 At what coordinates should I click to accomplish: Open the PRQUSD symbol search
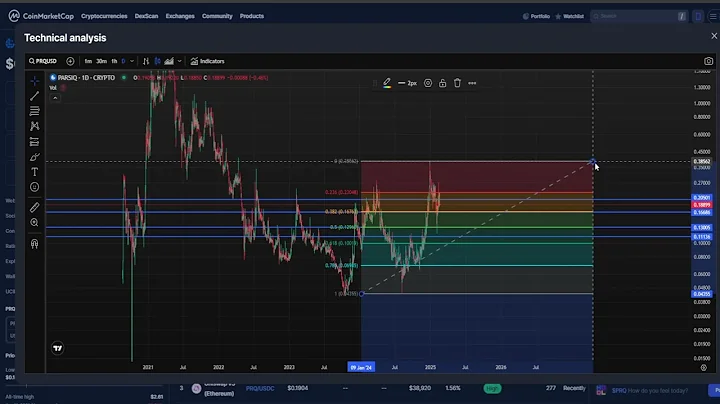tap(43, 61)
